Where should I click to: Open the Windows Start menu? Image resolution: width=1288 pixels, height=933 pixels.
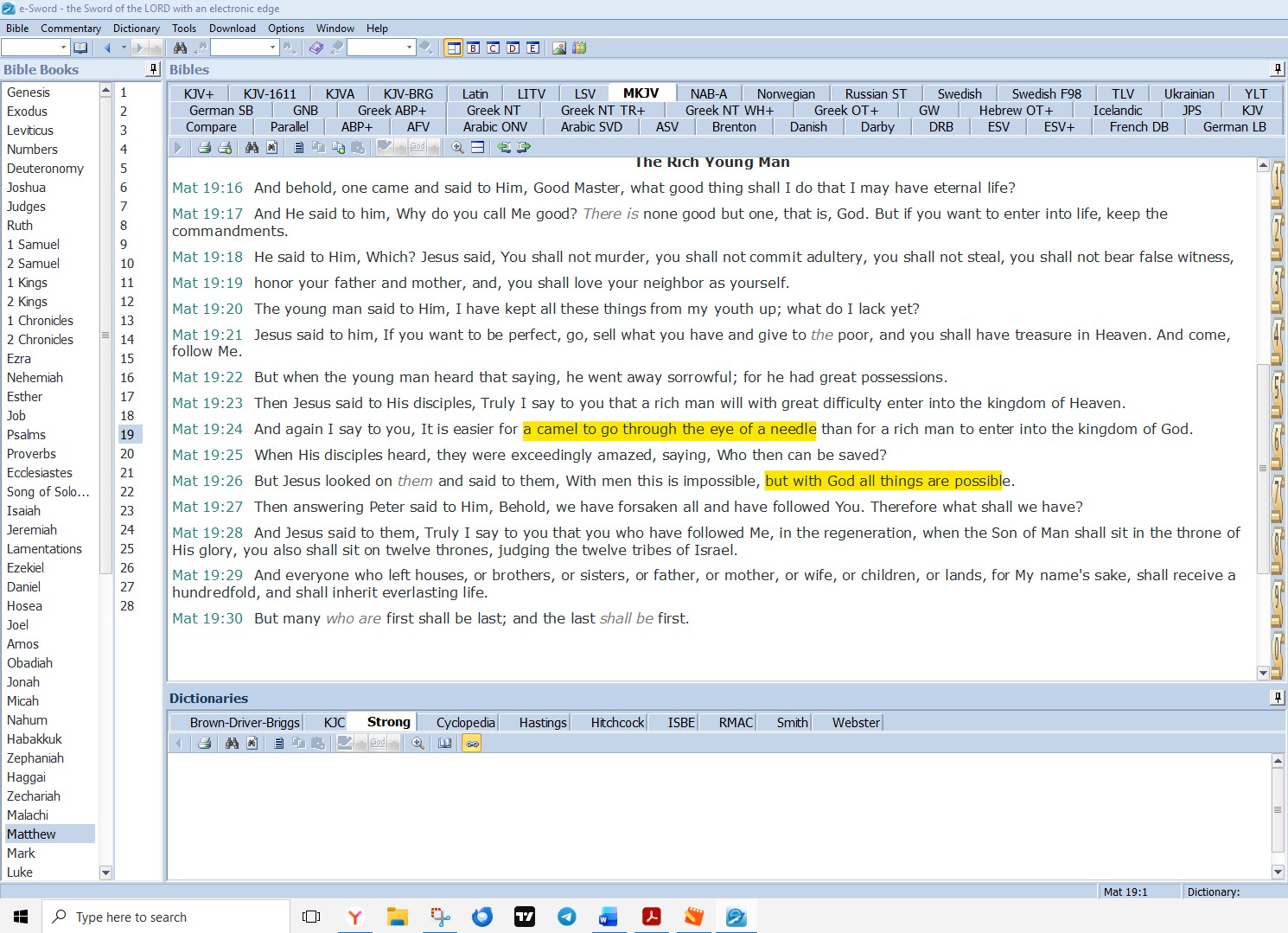21,917
